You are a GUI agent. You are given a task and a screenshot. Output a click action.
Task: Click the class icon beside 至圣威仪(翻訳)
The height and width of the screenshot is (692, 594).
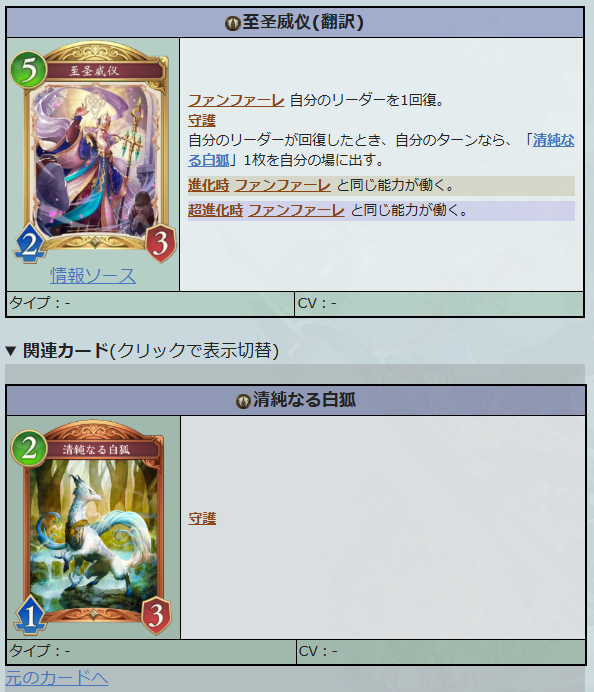coord(232,23)
